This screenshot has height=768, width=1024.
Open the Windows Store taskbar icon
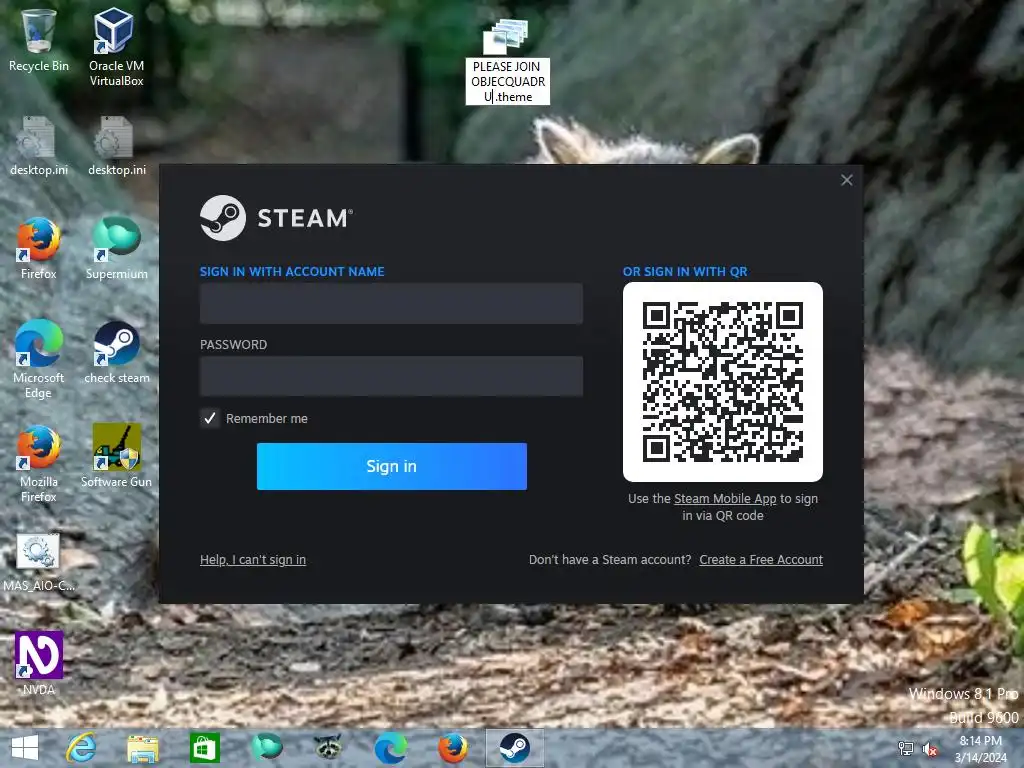pyautogui.click(x=204, y=748)
